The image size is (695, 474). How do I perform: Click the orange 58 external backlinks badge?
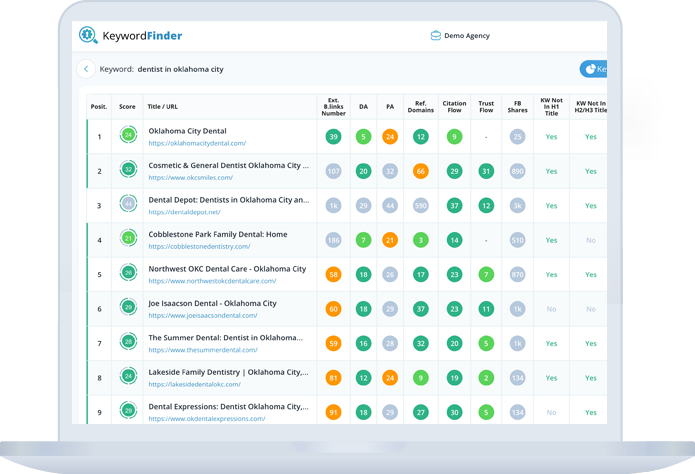click(x=334, y=274)
